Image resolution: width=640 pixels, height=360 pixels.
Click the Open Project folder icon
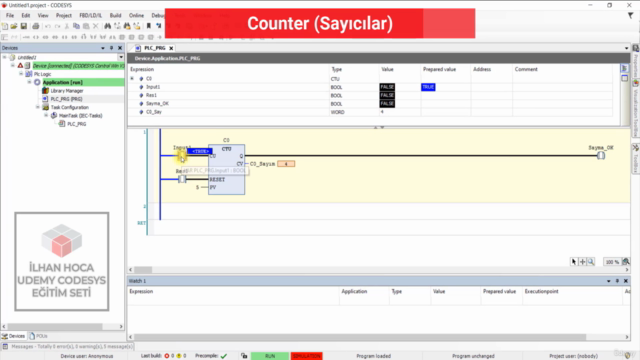pos(14,26)
